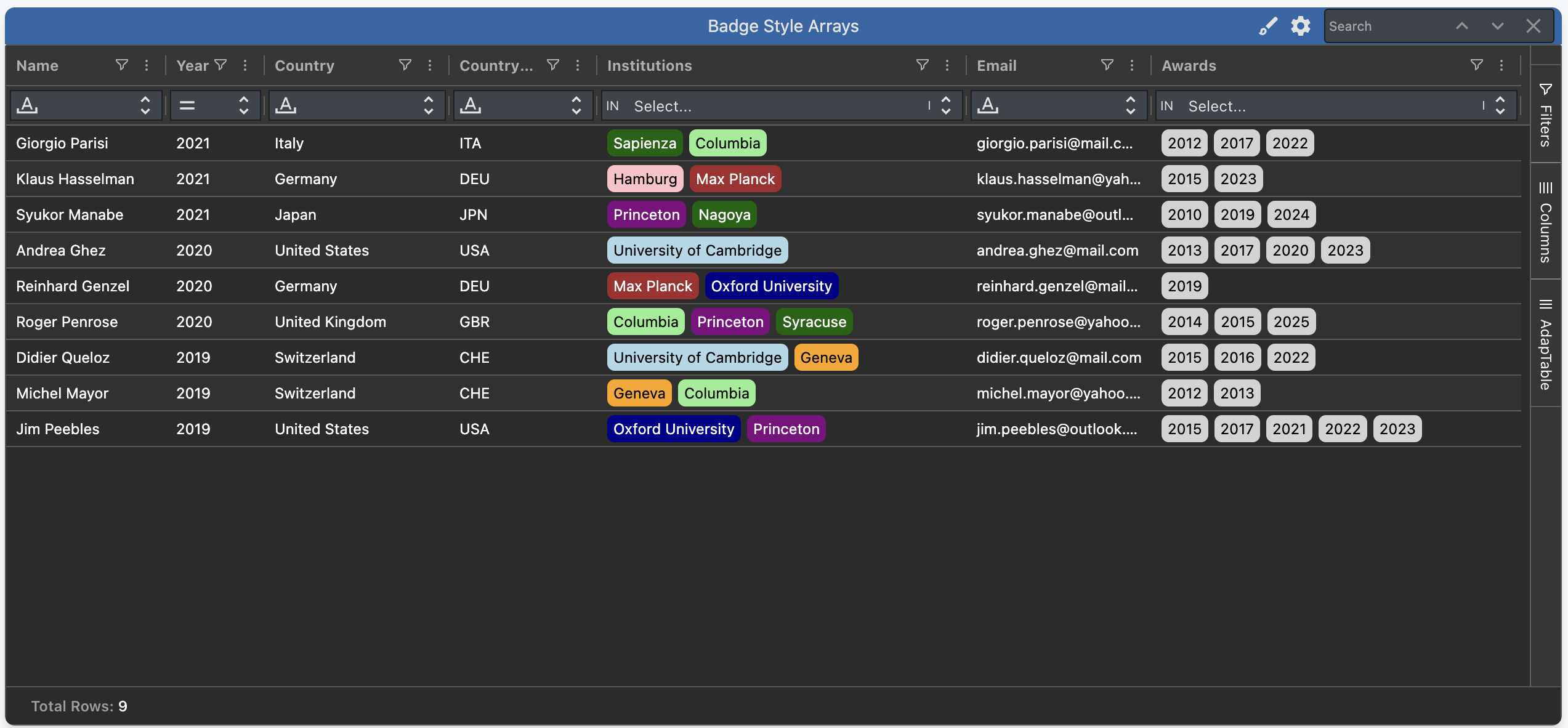
Task: Jump to previous search result arrow
Action: [1462, 26]
